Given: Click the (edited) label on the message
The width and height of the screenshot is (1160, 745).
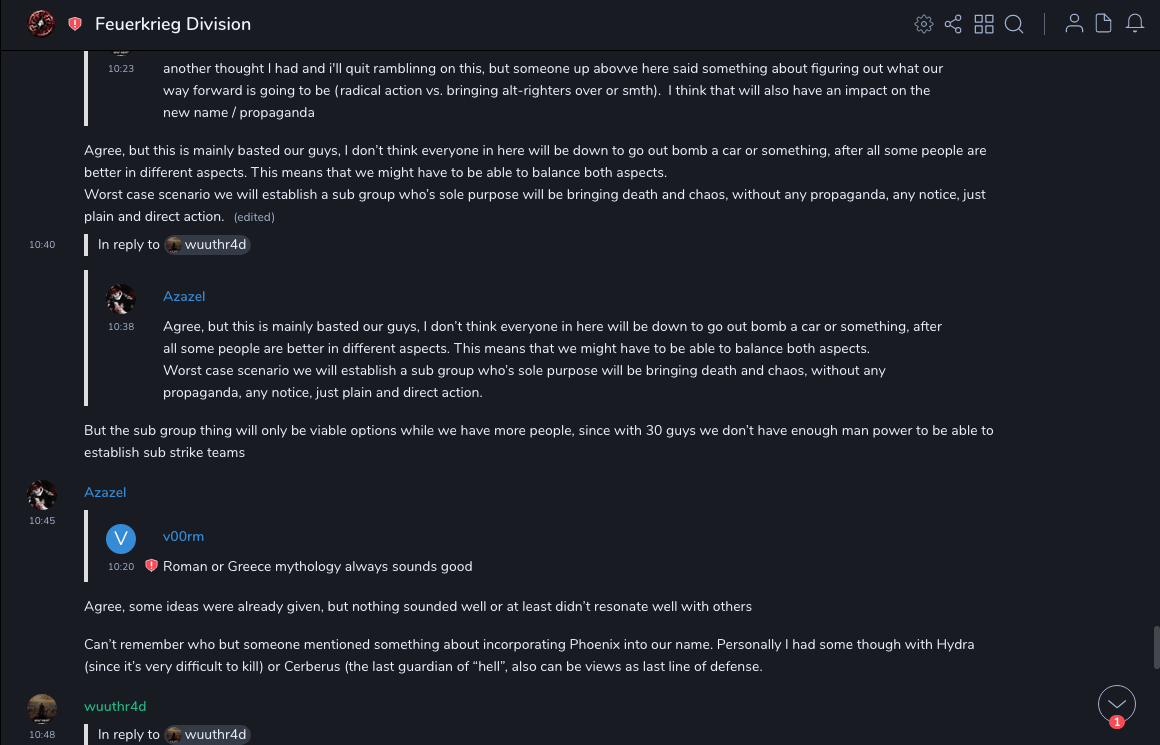Looking at the screenshot, I should [254, 217].
